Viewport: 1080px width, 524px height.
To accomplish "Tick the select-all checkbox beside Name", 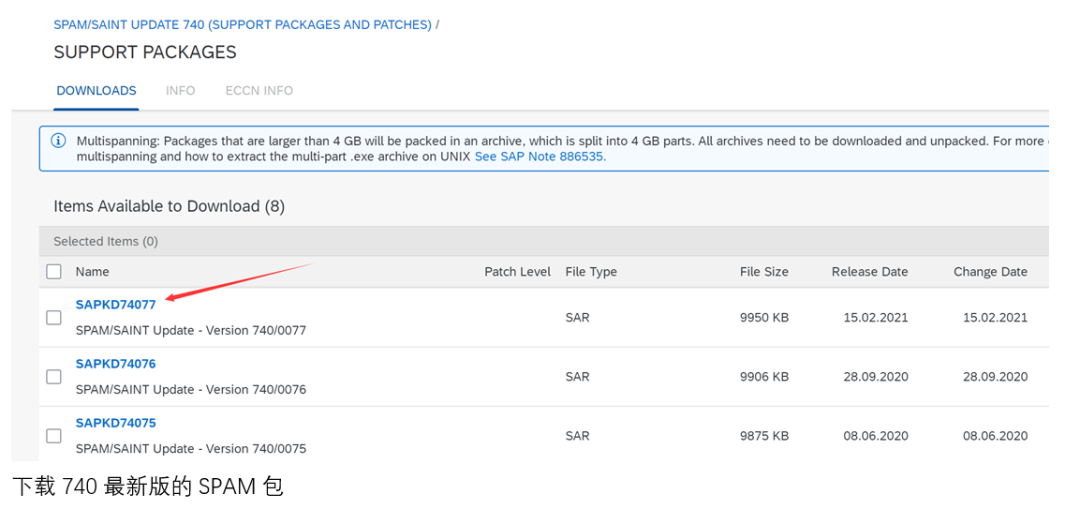I will (x=54, y=271).
